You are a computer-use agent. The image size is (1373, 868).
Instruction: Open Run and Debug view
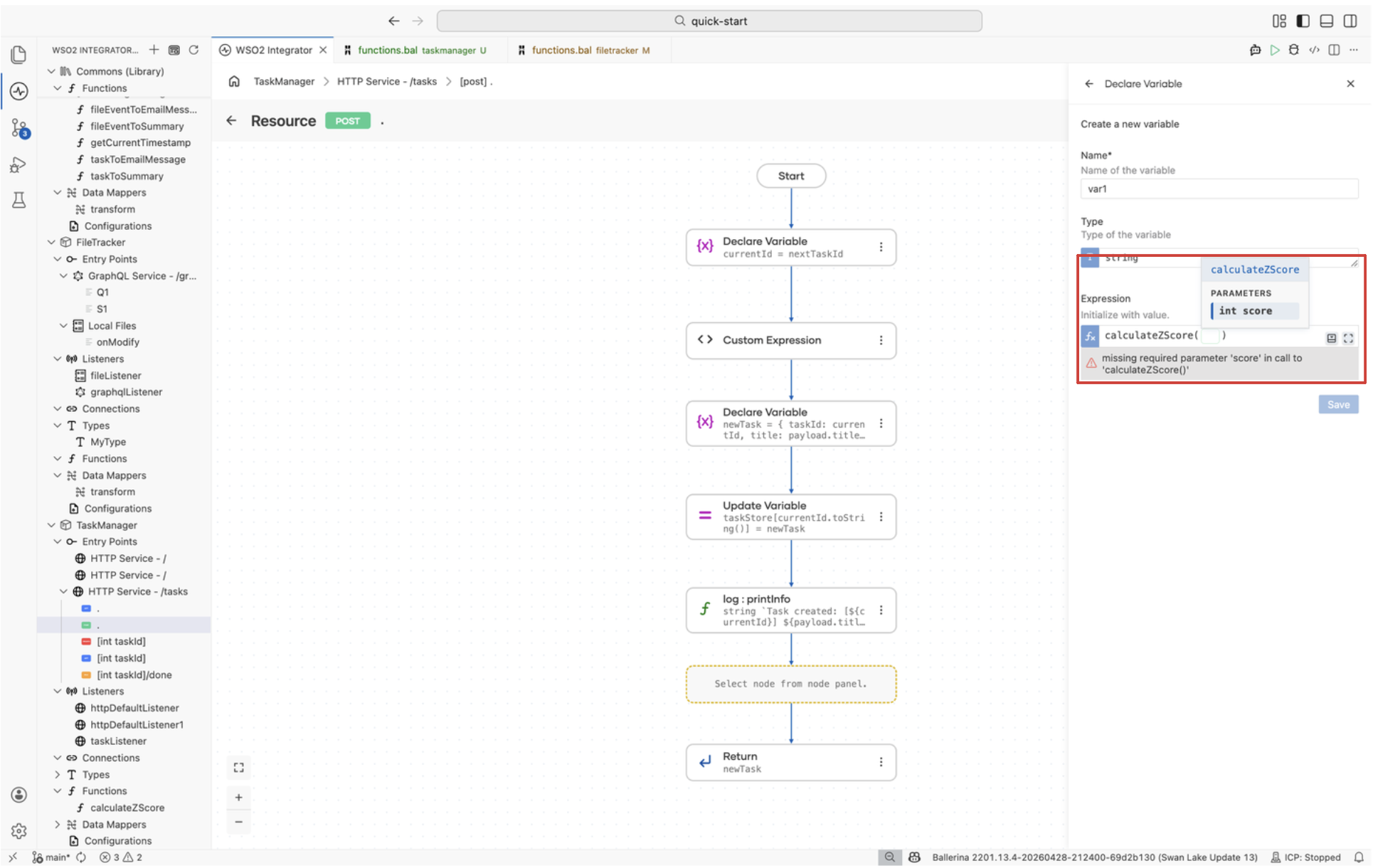tap(19, 165)
